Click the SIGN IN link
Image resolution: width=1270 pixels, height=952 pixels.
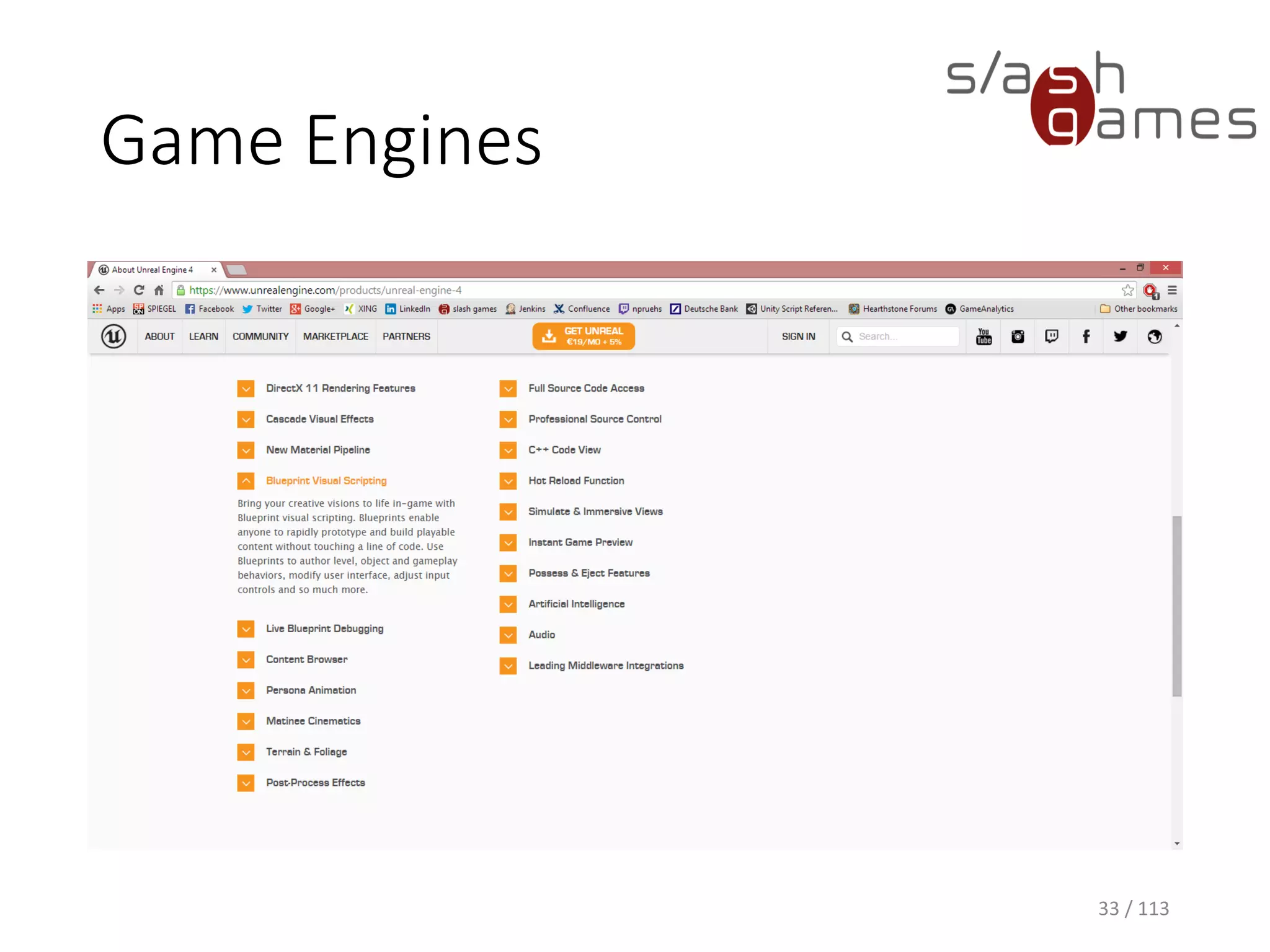pos(798,337)
